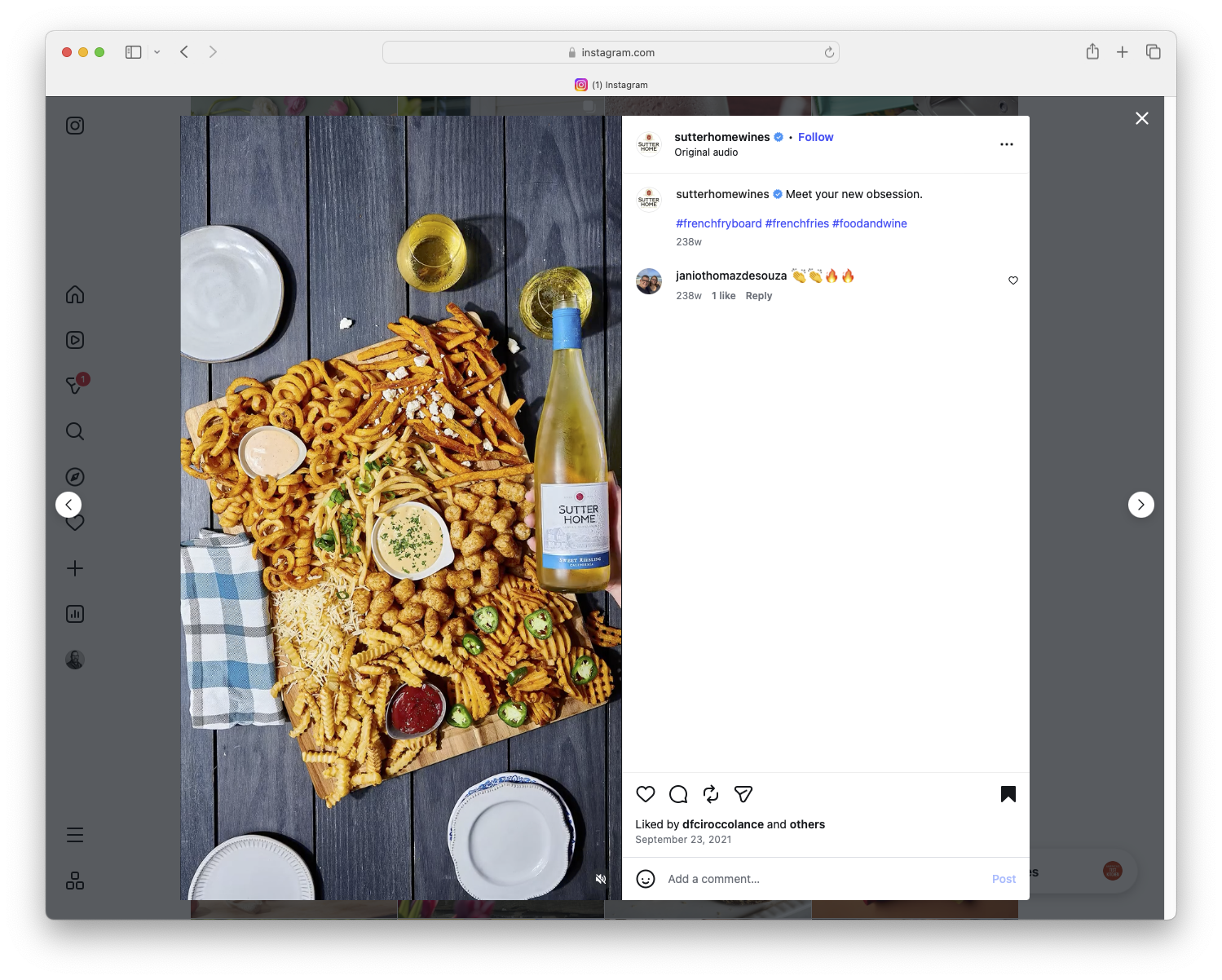The image size is (1222, 980).
Task: Open Instagram home from logo icon
Action: [x=75, y=126]
